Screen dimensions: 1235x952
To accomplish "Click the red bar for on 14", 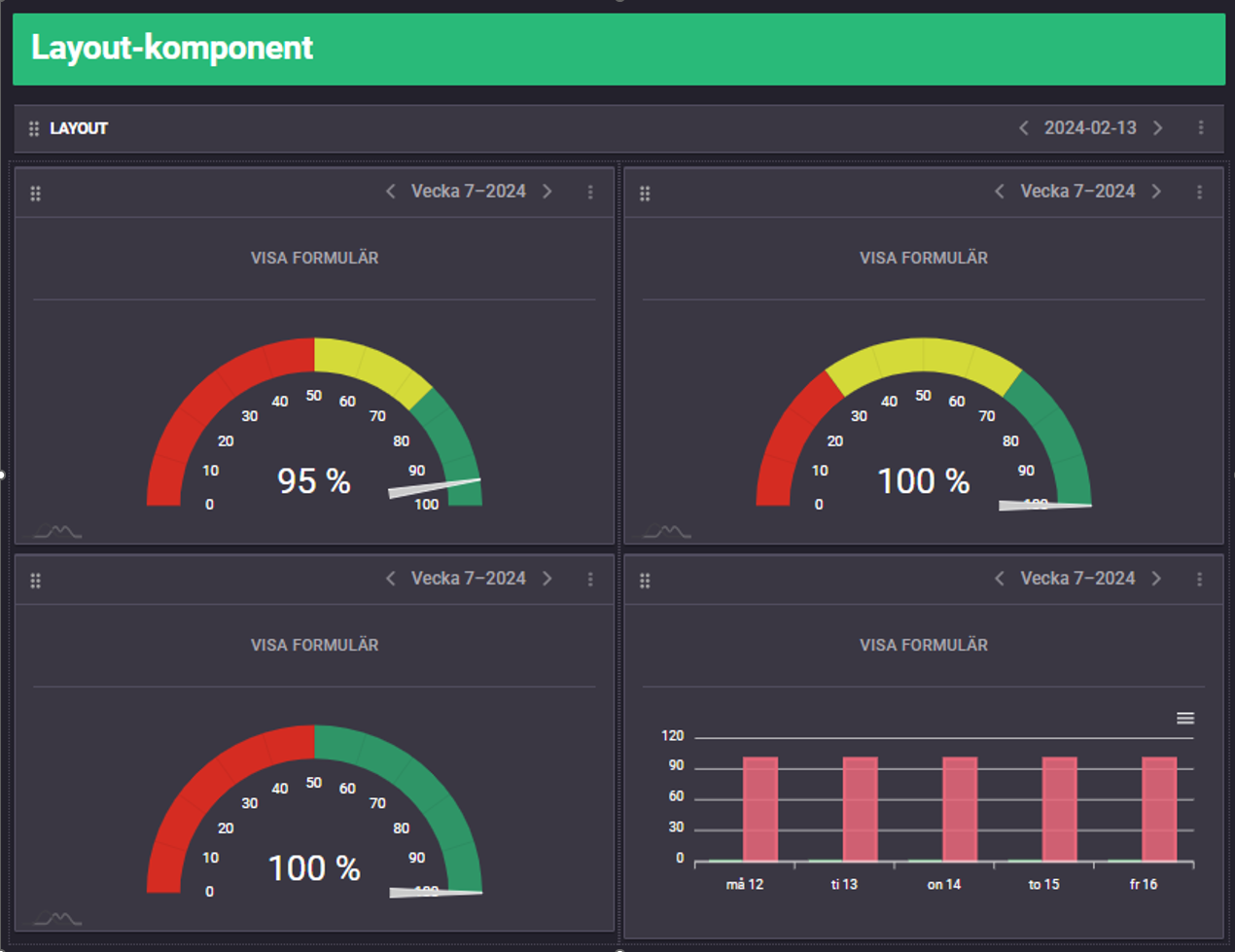I will point(959,809).
